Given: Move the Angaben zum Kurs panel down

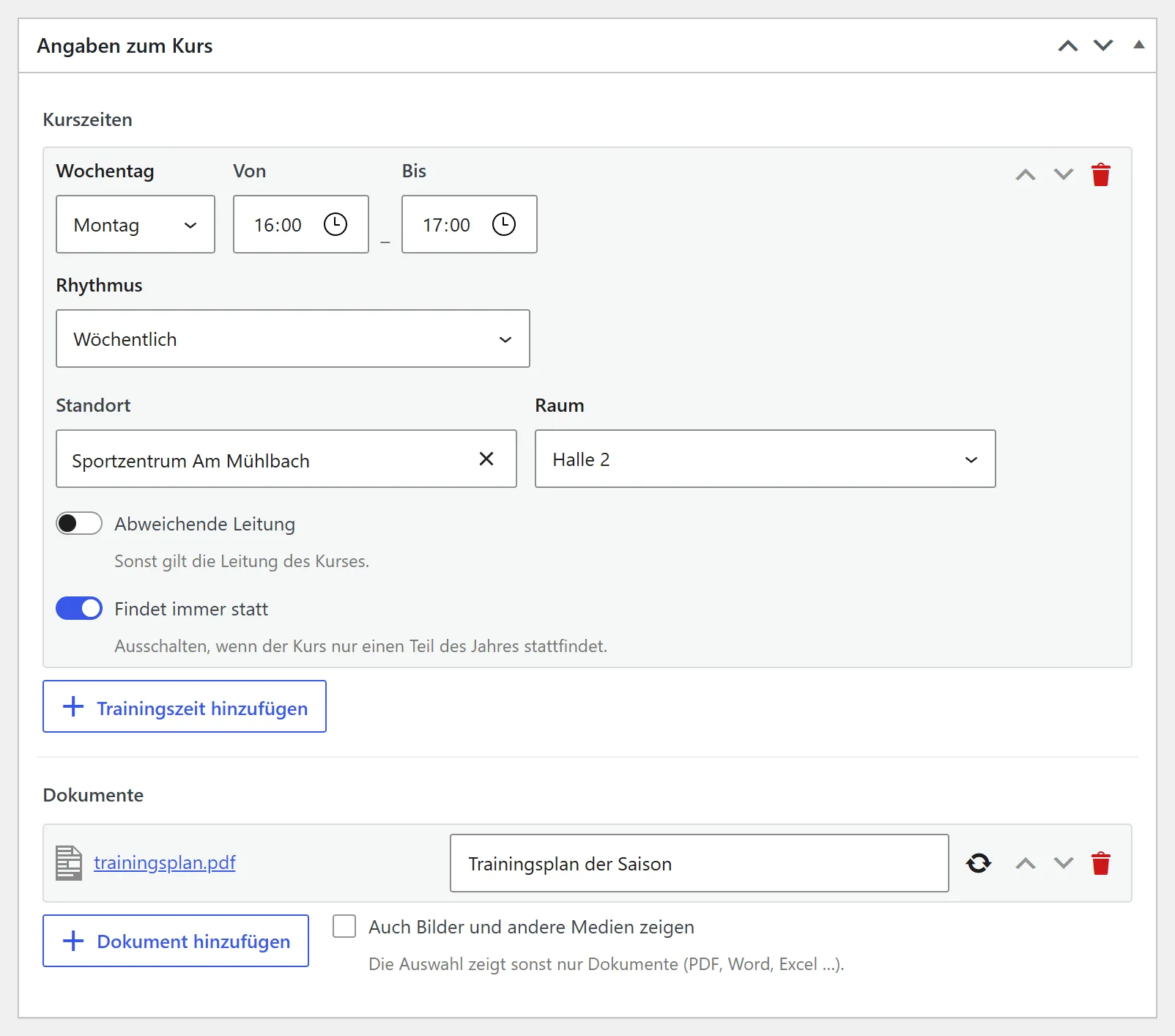Looking at the screenshot, I should pos(1103,46).
